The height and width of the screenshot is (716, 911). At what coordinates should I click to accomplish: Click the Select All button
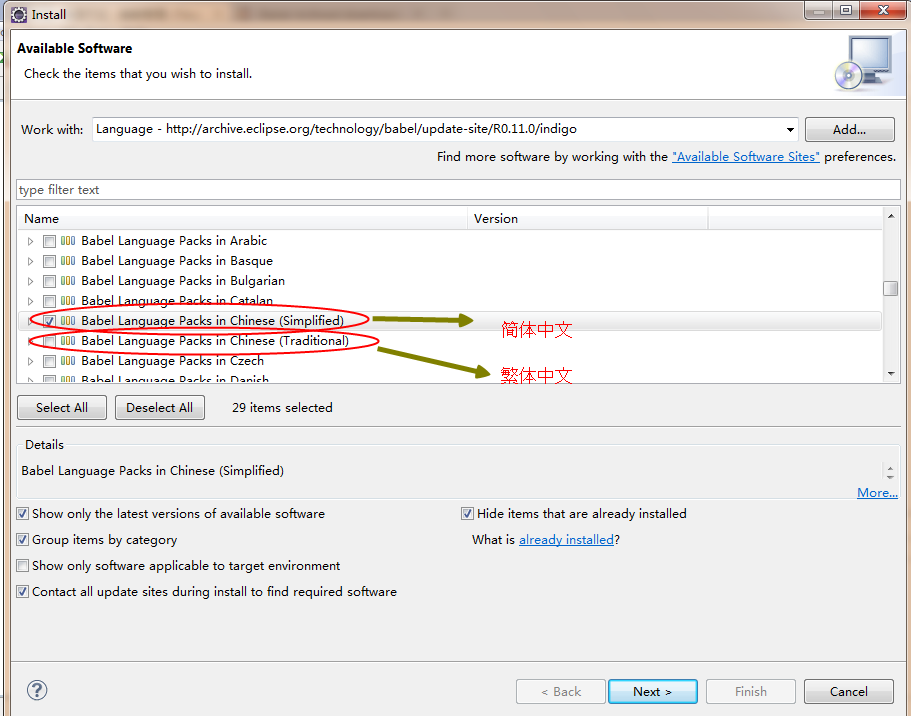62,407
